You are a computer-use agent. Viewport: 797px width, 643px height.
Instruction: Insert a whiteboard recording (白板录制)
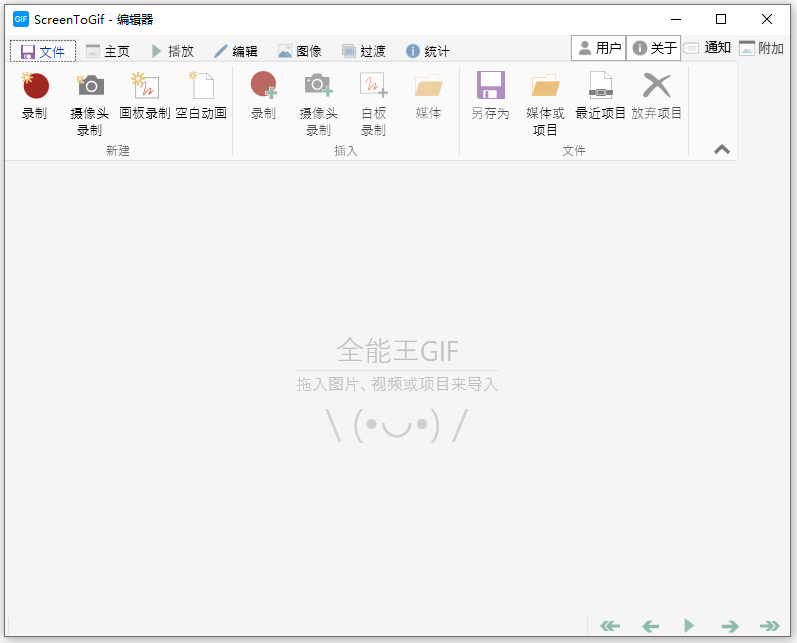coord(374,104)
